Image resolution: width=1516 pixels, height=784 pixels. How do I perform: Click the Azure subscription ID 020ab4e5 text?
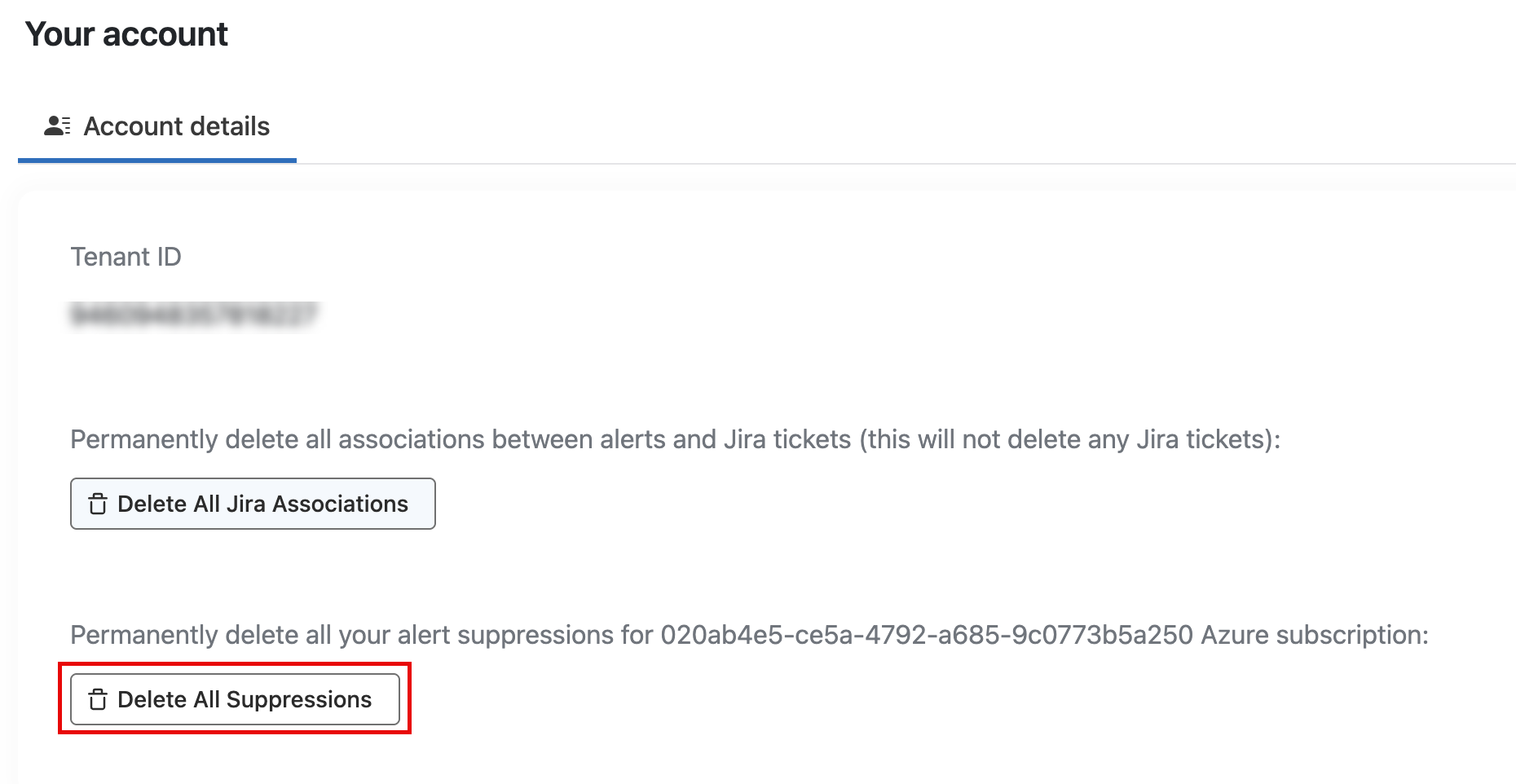[927, 635]
